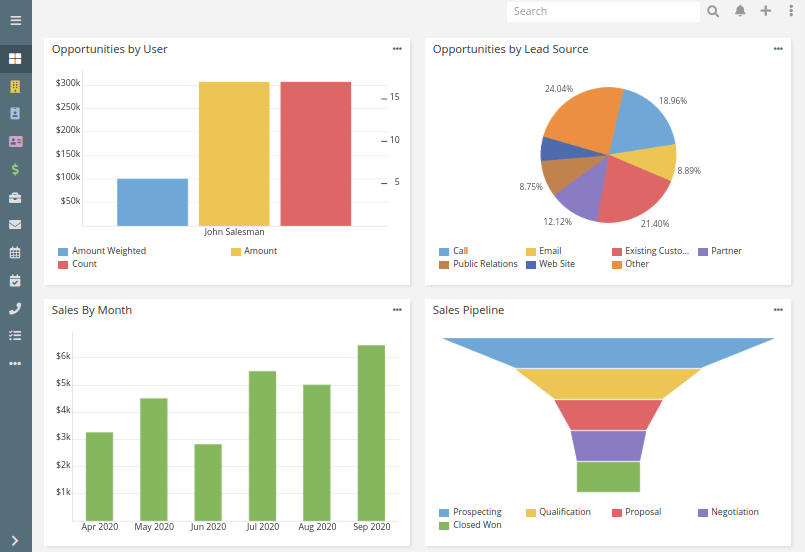Image resolution: width=805 pixels, height=552 pixels.
Task: Click the blue 18.96% pie slice
Action: (x=642, y=121)
